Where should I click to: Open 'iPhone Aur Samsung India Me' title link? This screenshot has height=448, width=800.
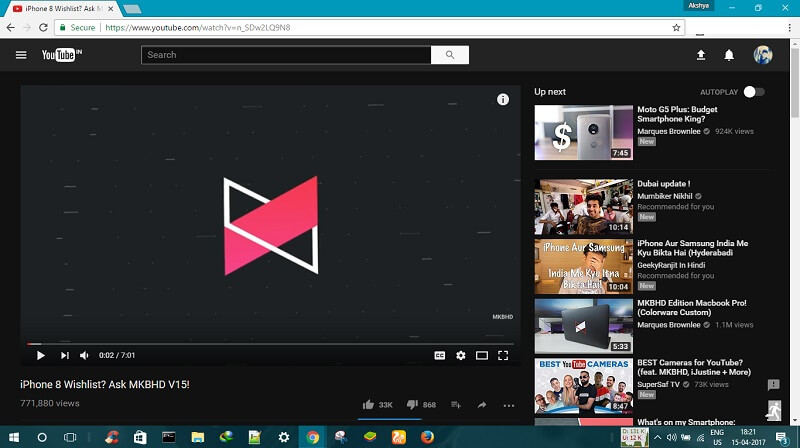[x=692, y=247]
